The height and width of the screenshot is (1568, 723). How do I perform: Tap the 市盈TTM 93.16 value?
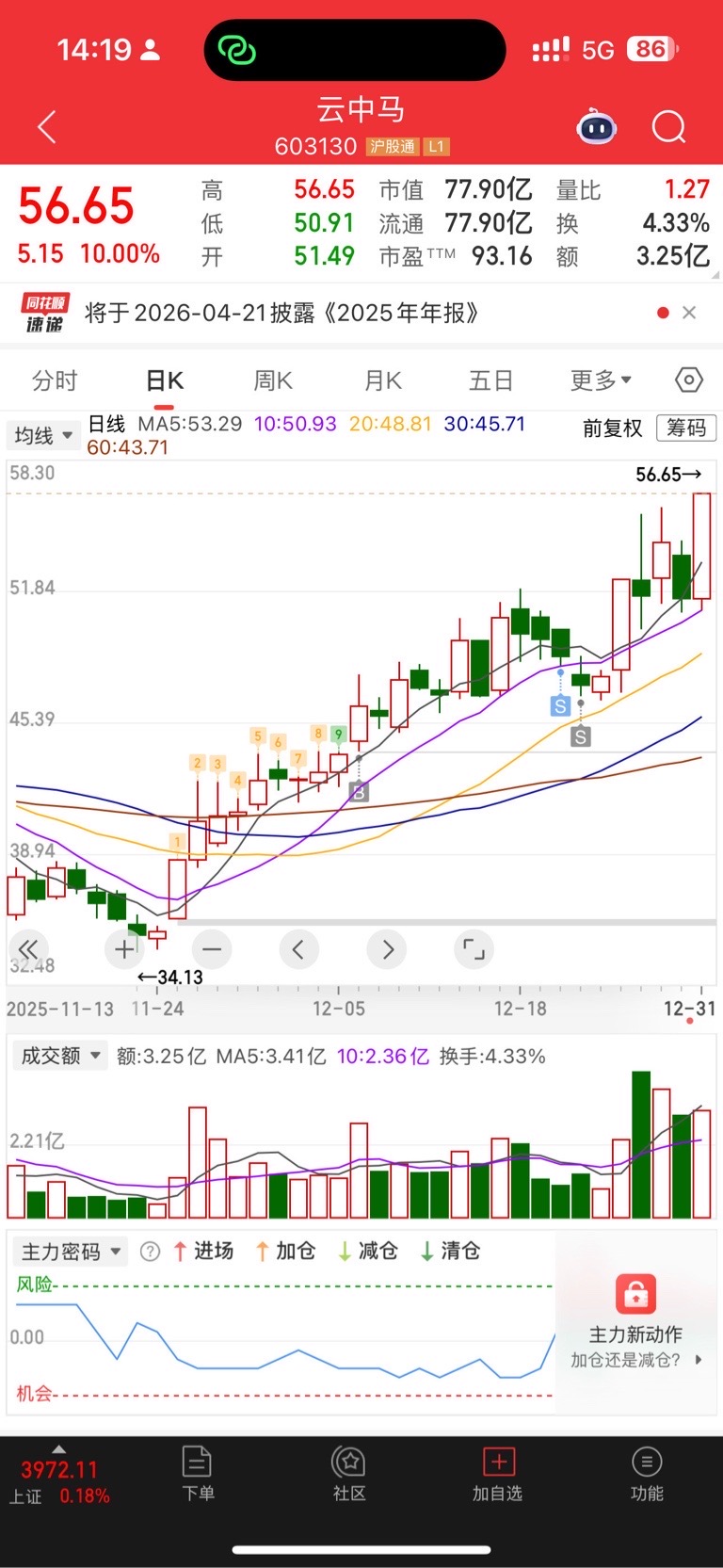502,256
